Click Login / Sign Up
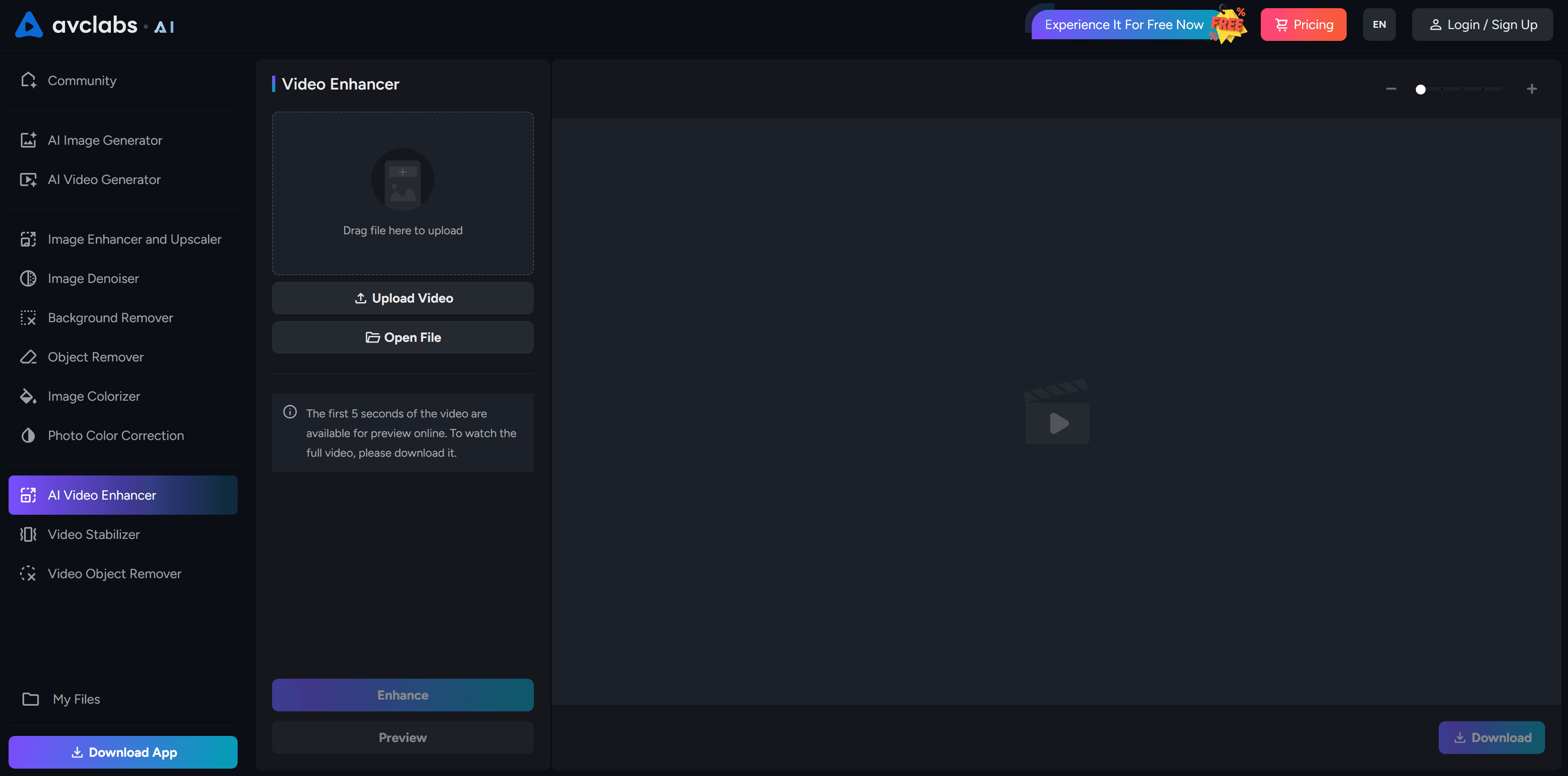Image resolution: width=1568 pixels, height=776 pixels. tap(1482, 25)
